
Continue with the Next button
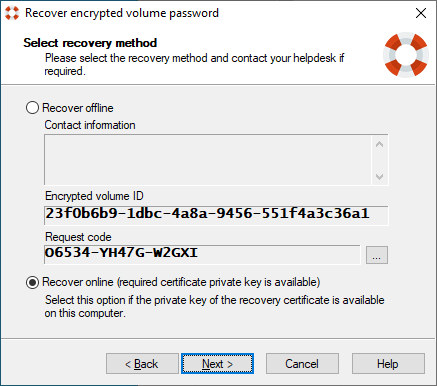pyautogui.click(x=217, y=364)
